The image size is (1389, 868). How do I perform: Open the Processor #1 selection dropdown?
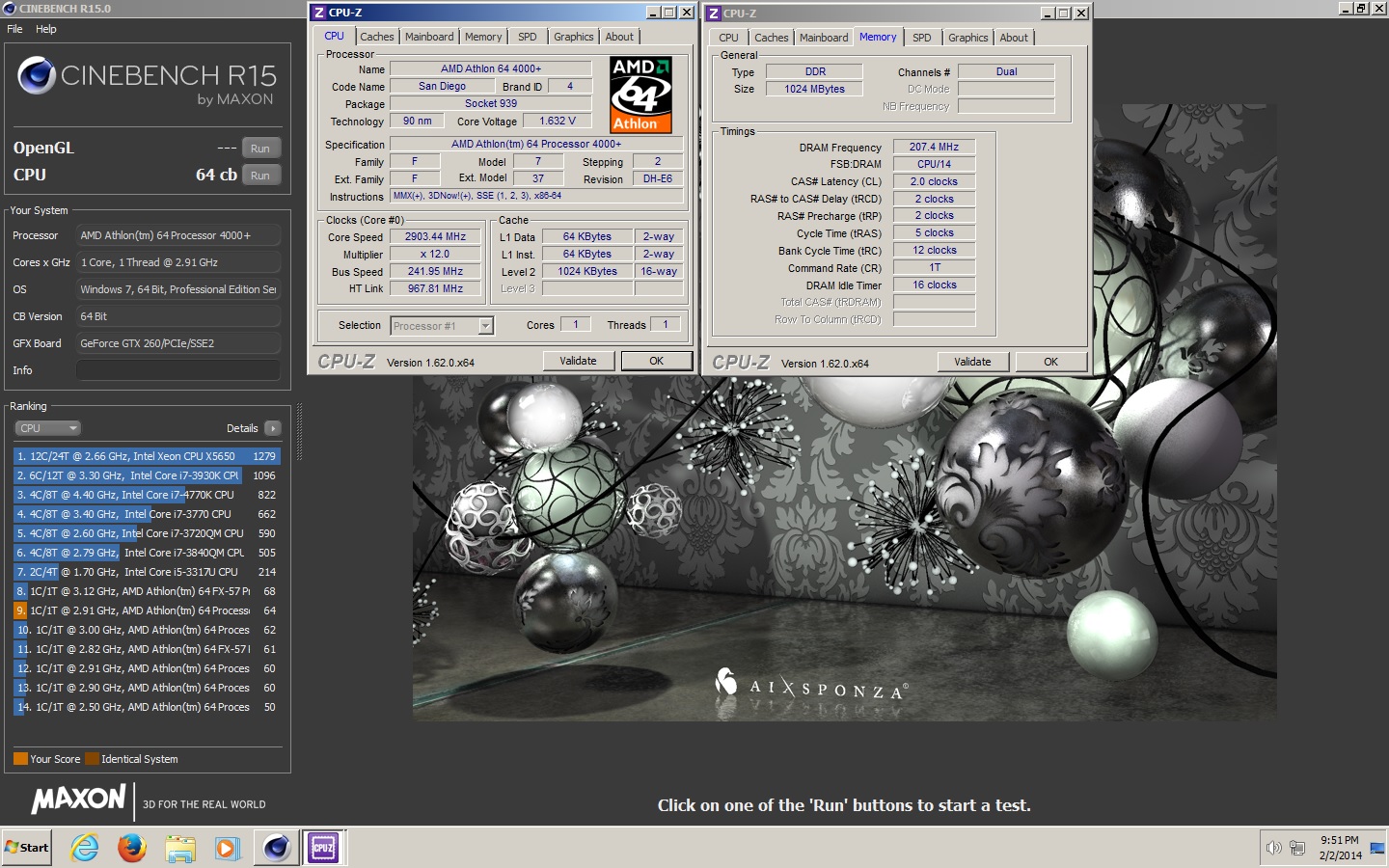(x=443, y=326)
